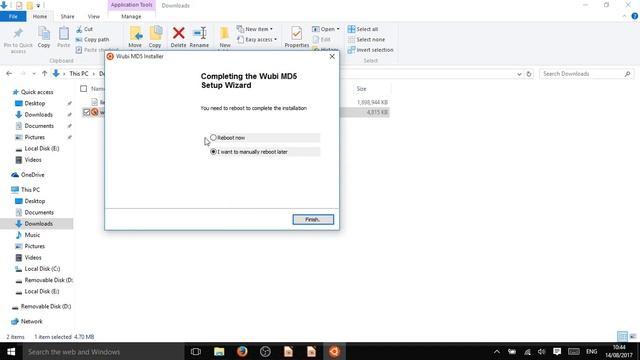
Task: Open the Windows Start menu
Action: [x=11, y=351]
